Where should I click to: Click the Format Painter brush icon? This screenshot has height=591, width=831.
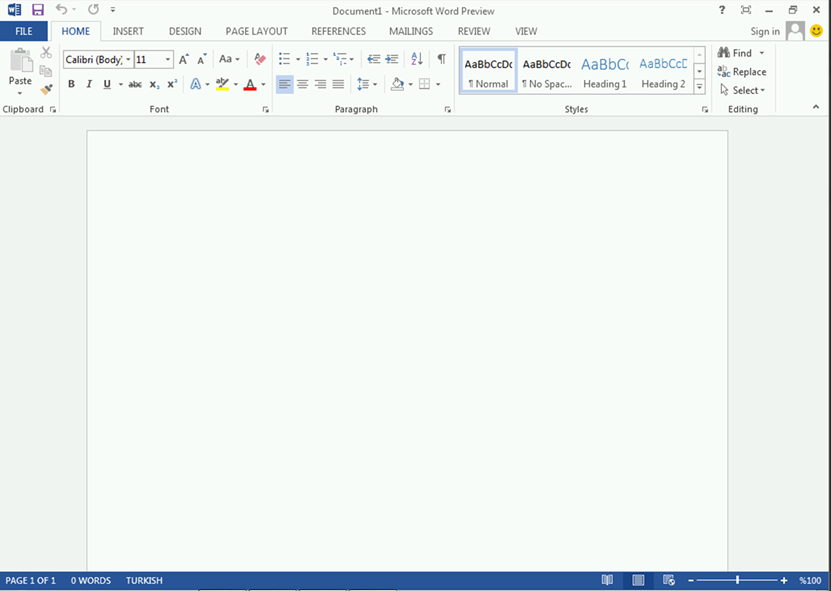[x=46, y=90]
